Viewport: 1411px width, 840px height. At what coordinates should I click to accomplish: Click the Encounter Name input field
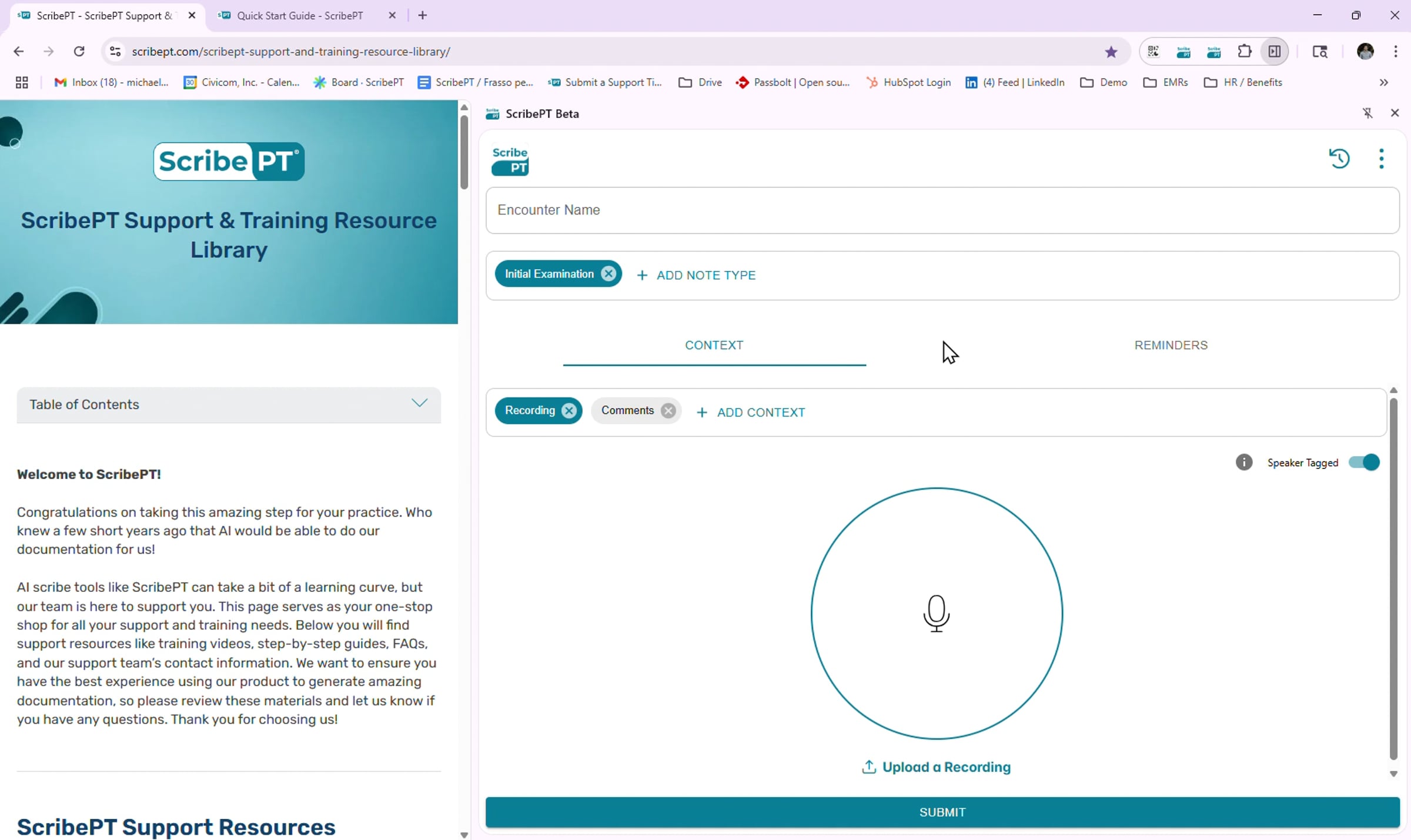[x=942, y=210]
